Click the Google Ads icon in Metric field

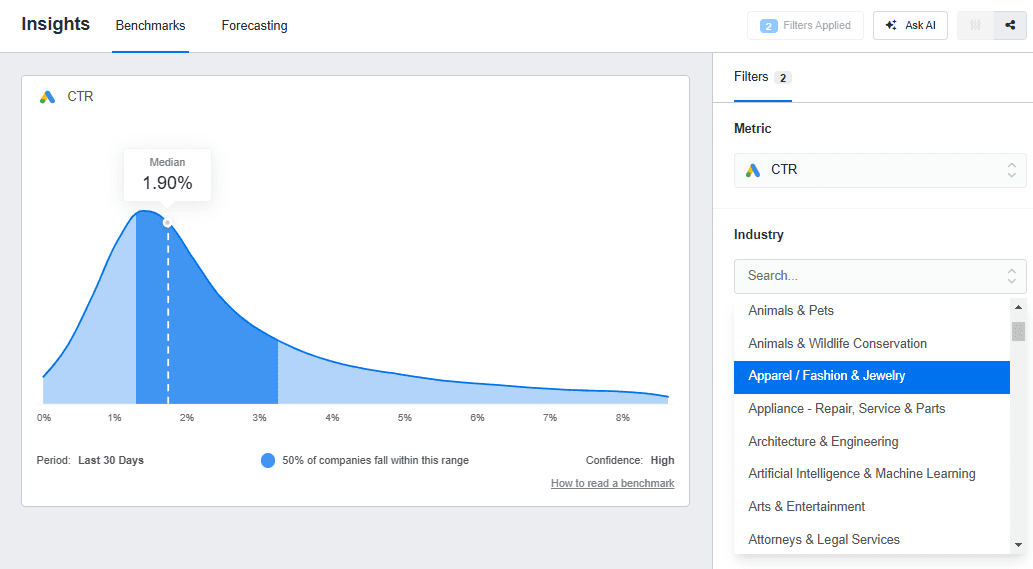(753, 170)
